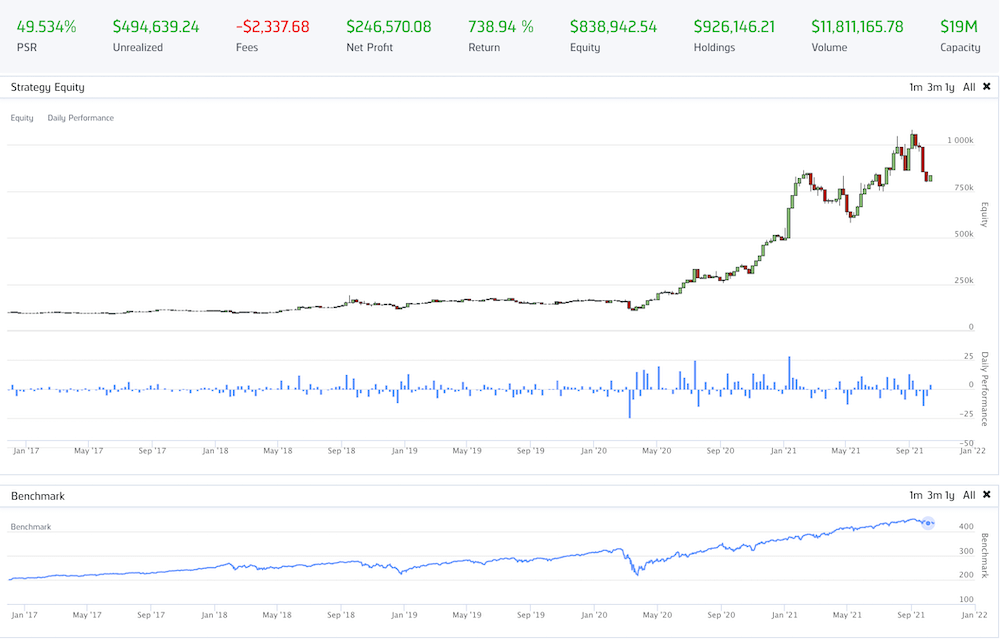Click the PSR 49.534% statistic
Screen dimensions: 1000x639
[x=46, y=27]
